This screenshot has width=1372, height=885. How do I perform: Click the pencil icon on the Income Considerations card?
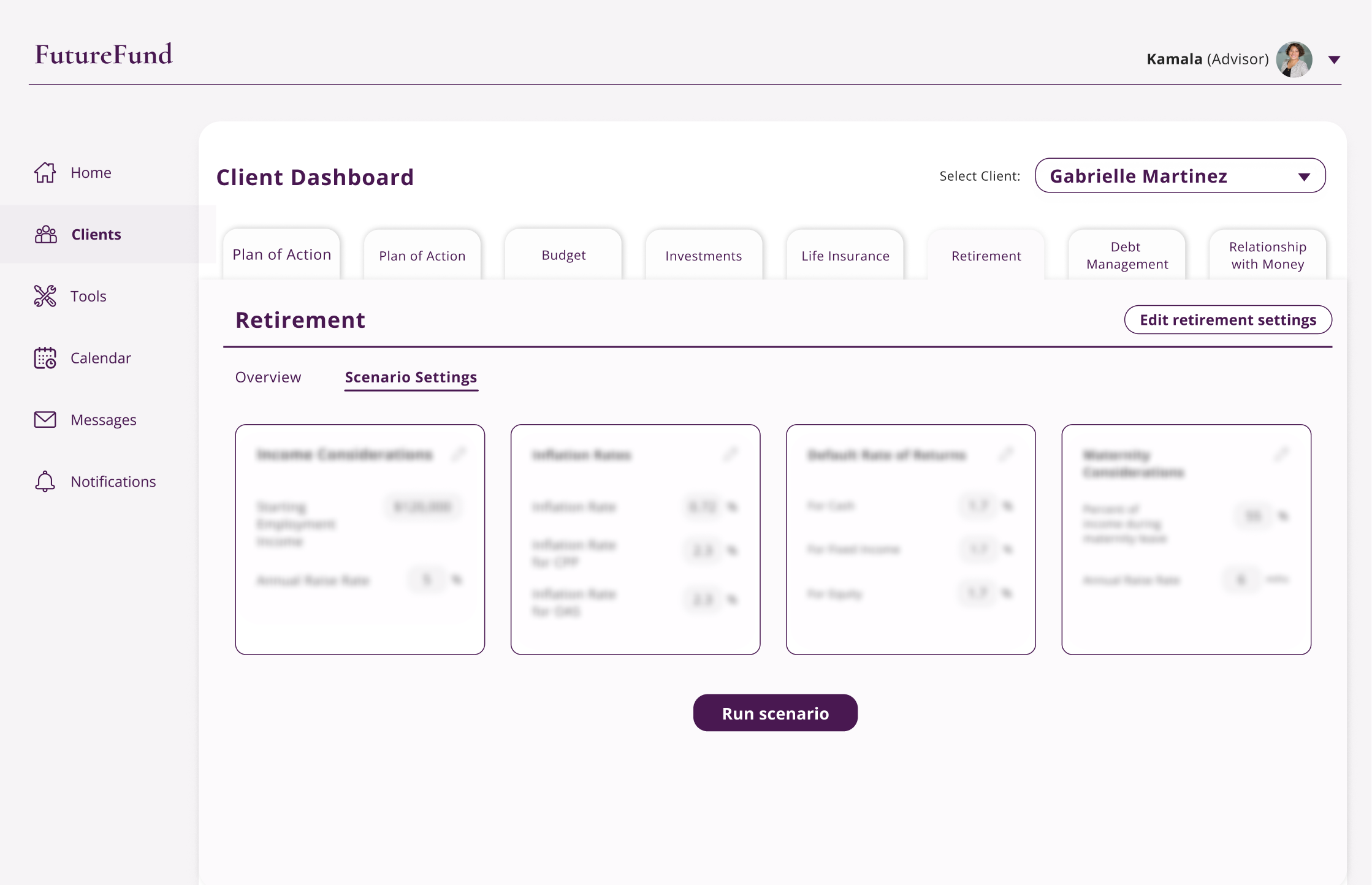[x=459, y=454]
